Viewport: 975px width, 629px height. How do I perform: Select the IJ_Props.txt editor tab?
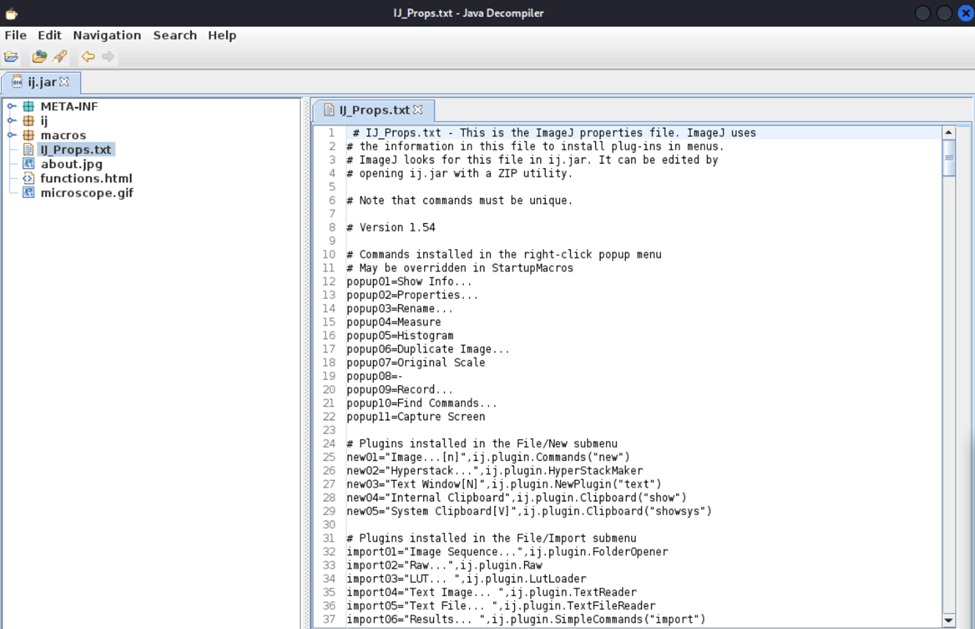(372, 110)
